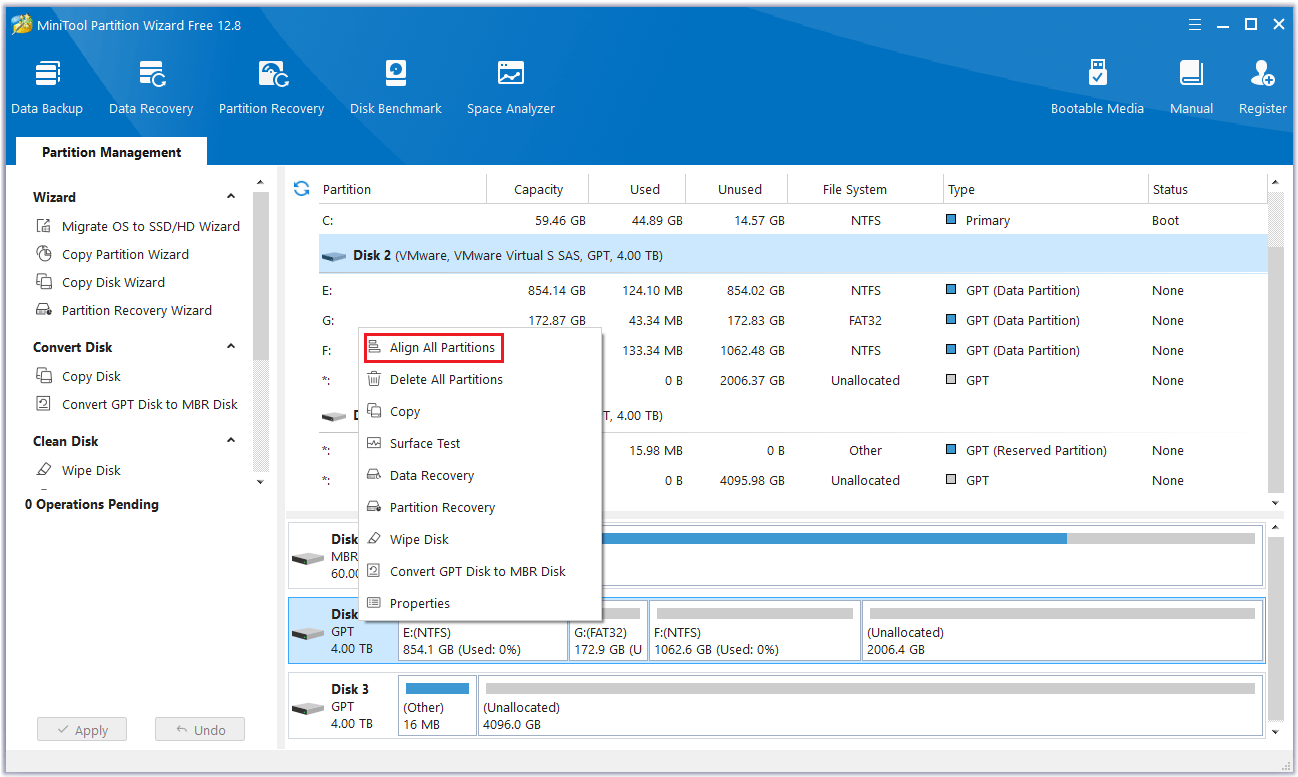Screen dimensions: 1298x777
Task: Click the Copy Disk Wizard icon
Action: coord(44,282)
